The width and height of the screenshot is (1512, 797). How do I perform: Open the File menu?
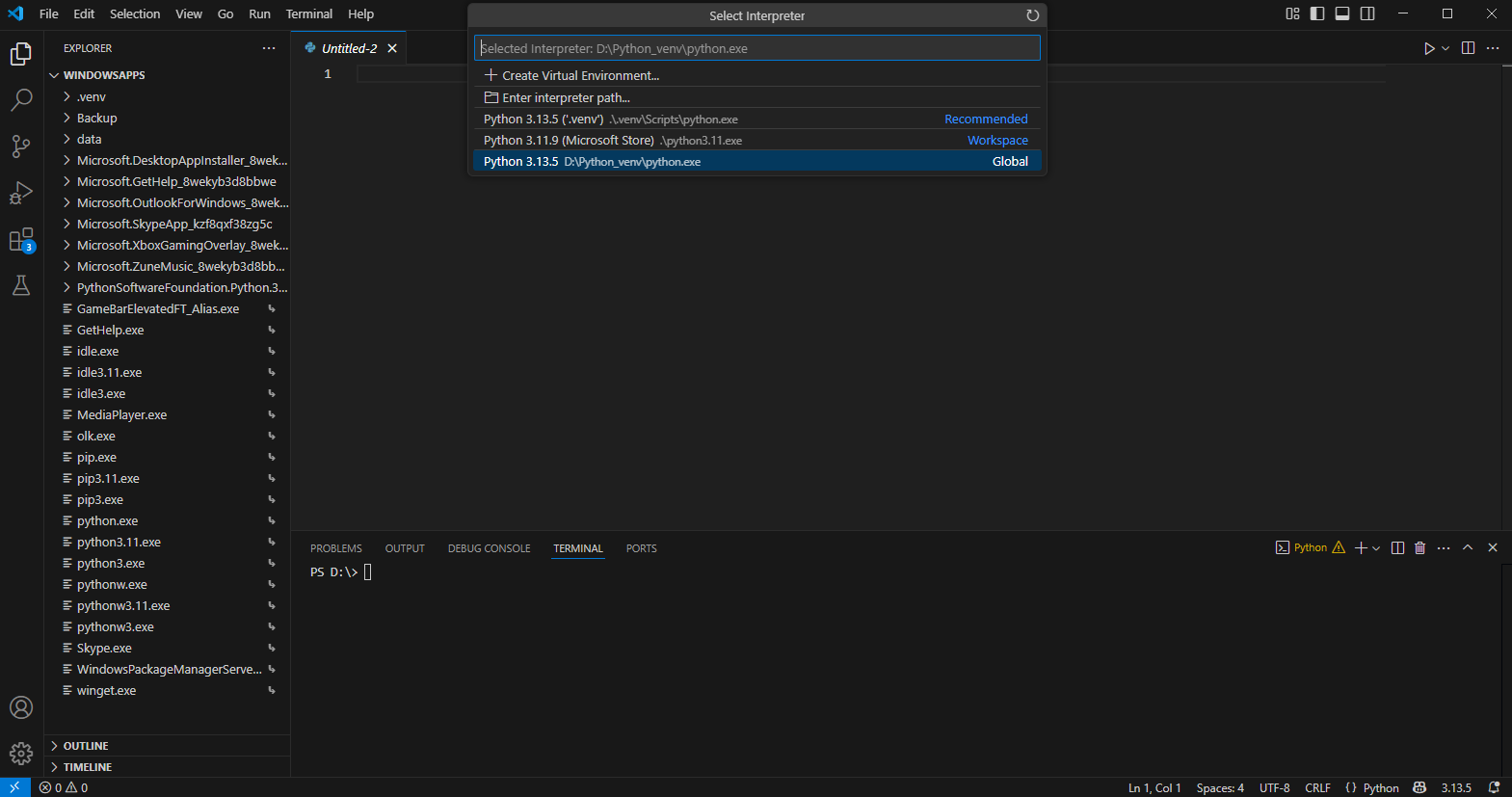pyautogui.click(x=49, y=13)
